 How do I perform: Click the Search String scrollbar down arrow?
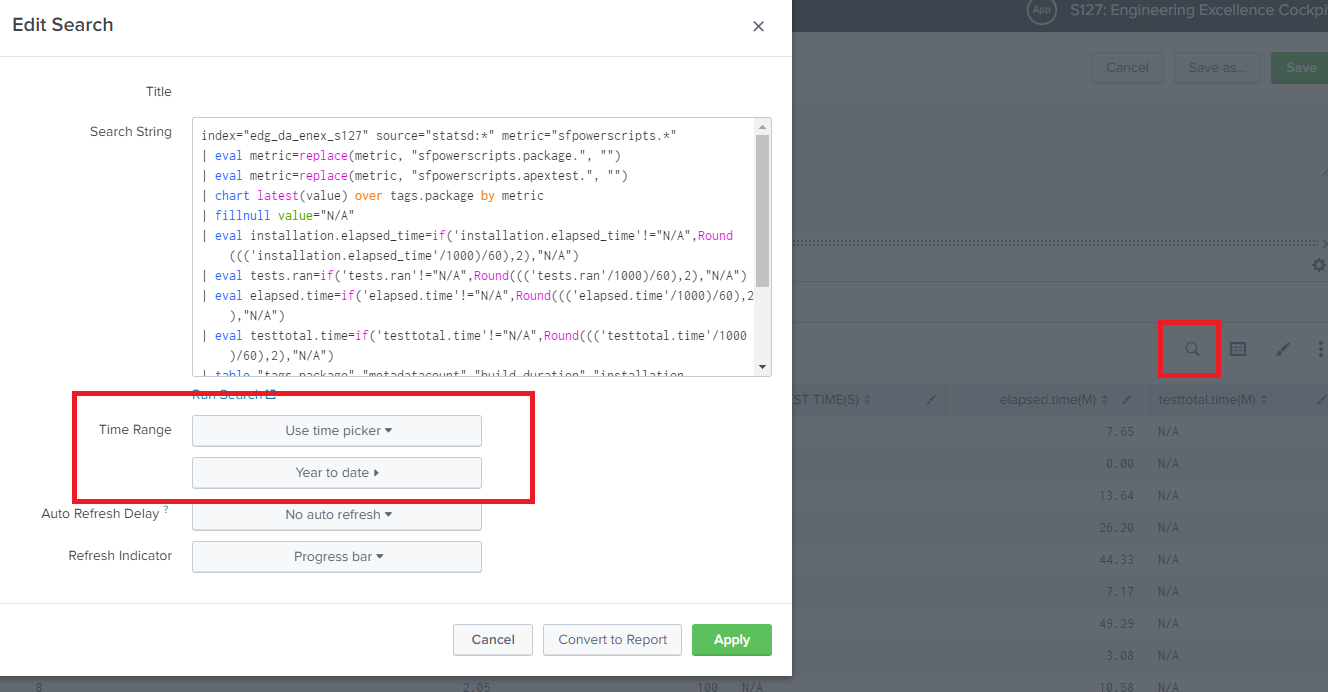(763, 367)
